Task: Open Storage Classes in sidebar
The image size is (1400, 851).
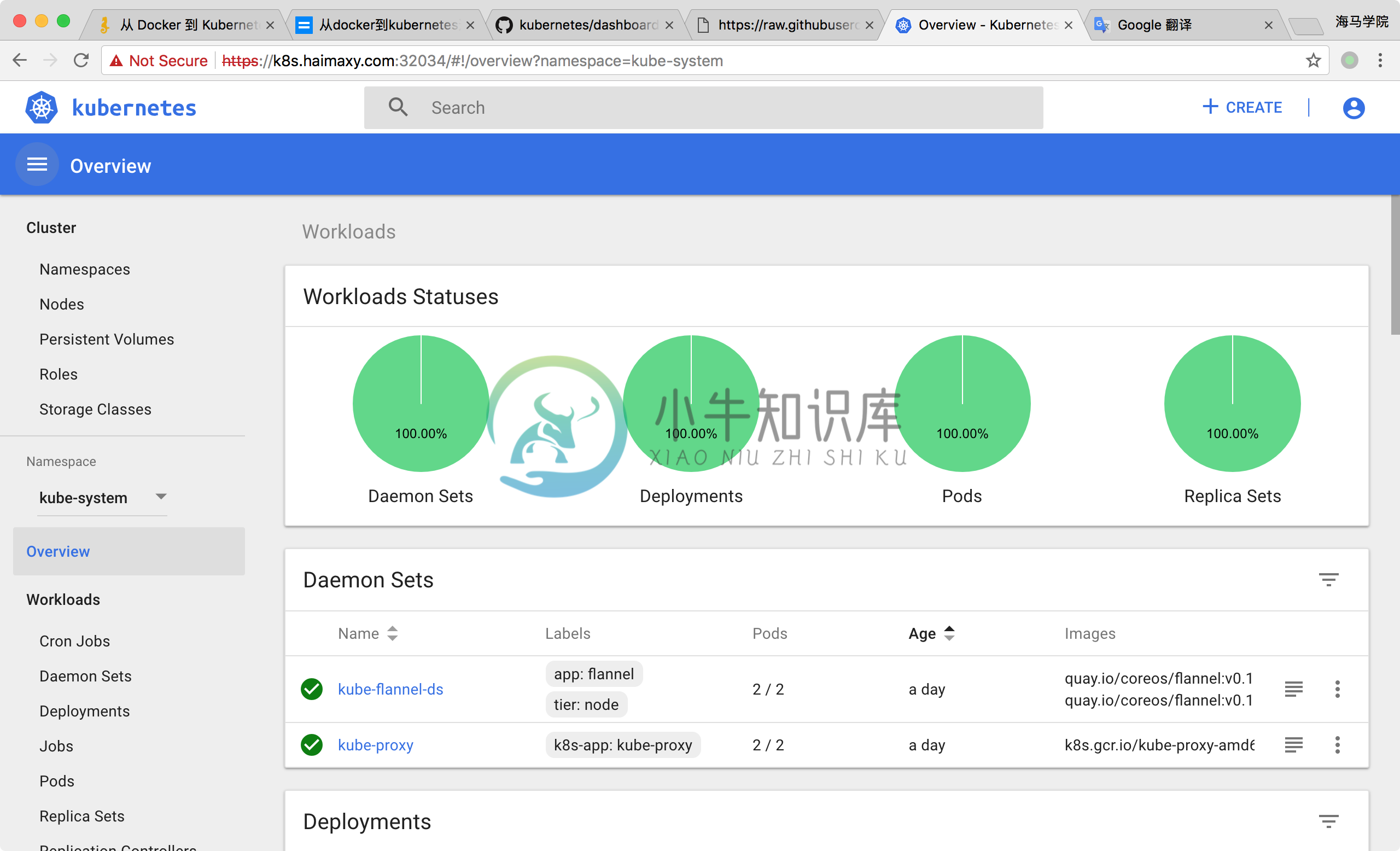Action: 96,409
